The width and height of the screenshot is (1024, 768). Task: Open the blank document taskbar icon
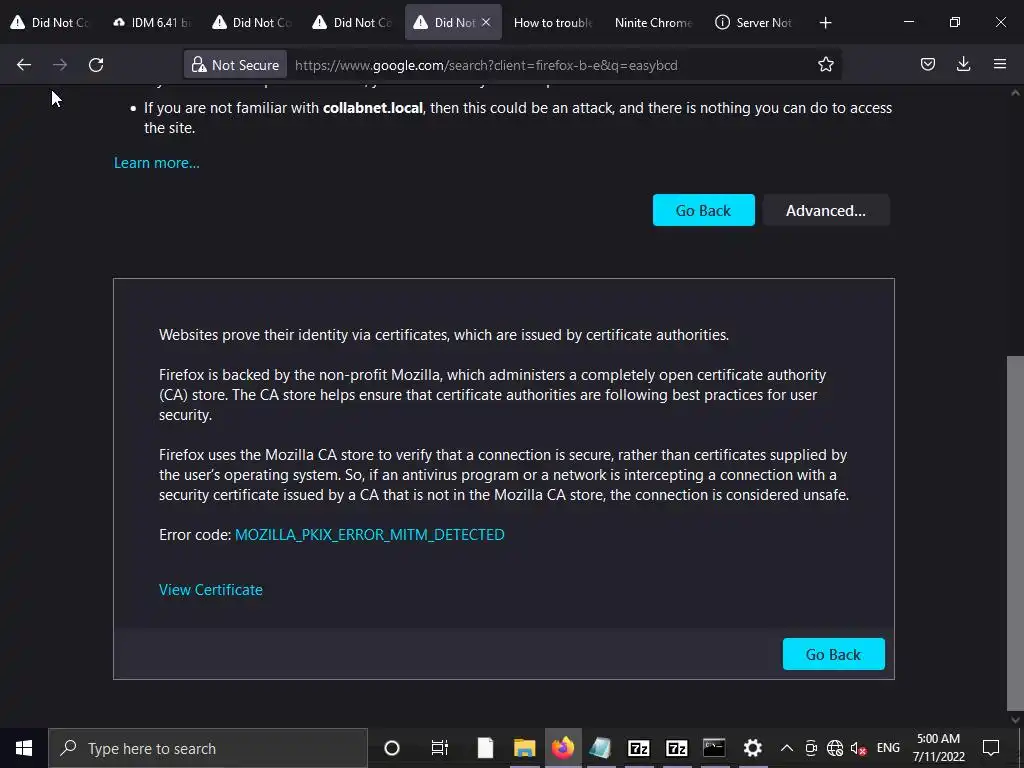tap(485, 748)
